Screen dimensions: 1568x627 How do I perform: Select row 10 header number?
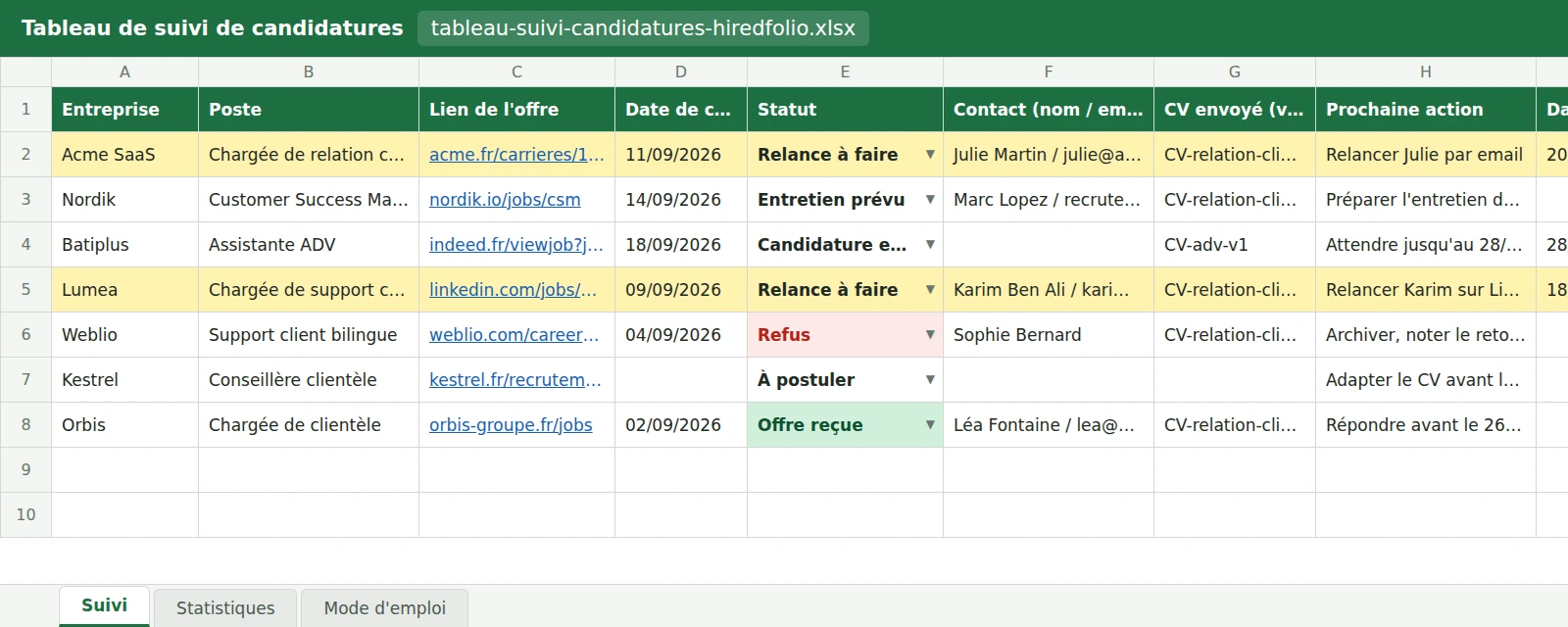click(x=25, y=515)
